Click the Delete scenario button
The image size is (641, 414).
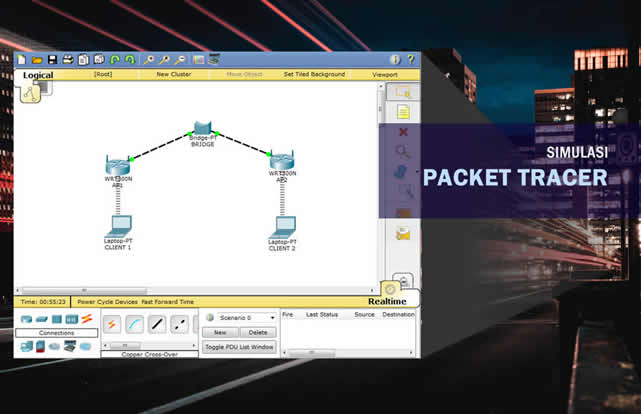(x=258, y=332)
